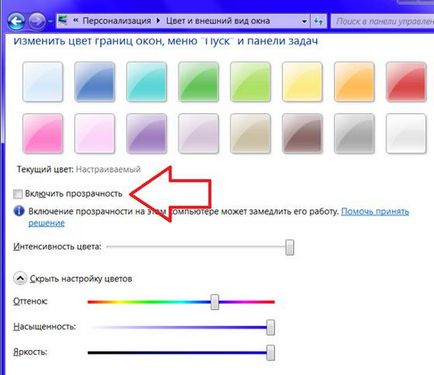This screenshot has width=434, height=375.
Task: Select the beige tan color swatch
Action: [251, 133]
